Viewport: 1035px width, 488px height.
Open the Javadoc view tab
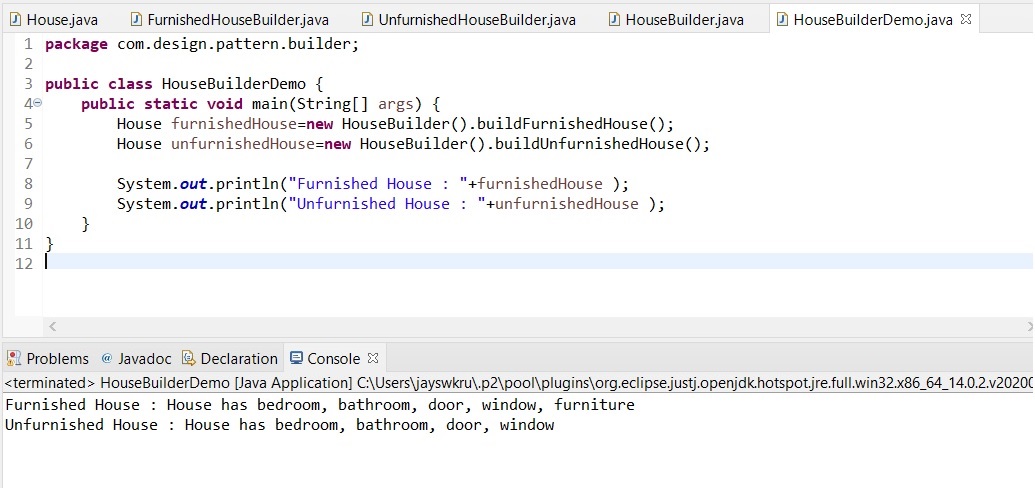coord(136,359)
